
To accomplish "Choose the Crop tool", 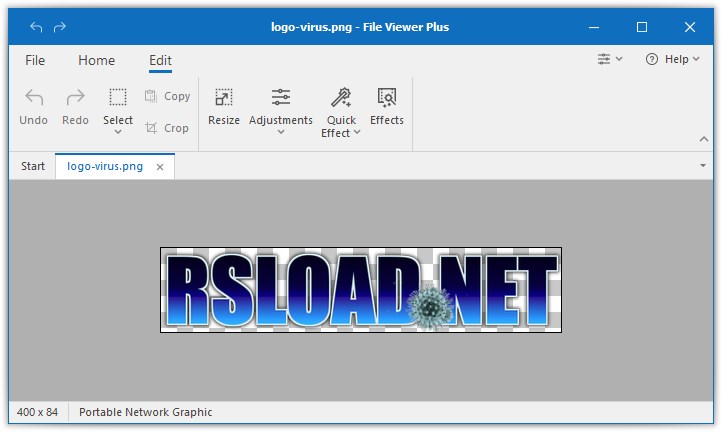I will (167, 128).
